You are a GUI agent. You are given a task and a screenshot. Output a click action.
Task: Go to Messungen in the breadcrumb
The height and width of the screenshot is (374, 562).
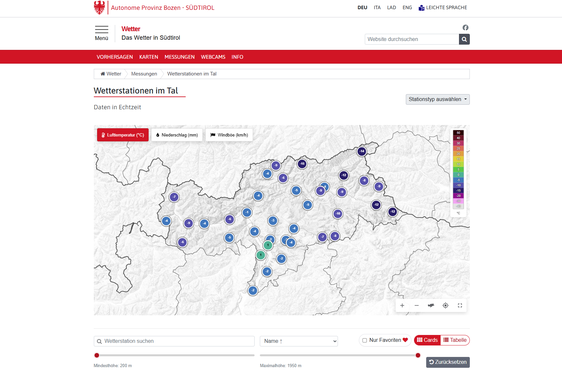pyautogui.click(x=144, y=74)
